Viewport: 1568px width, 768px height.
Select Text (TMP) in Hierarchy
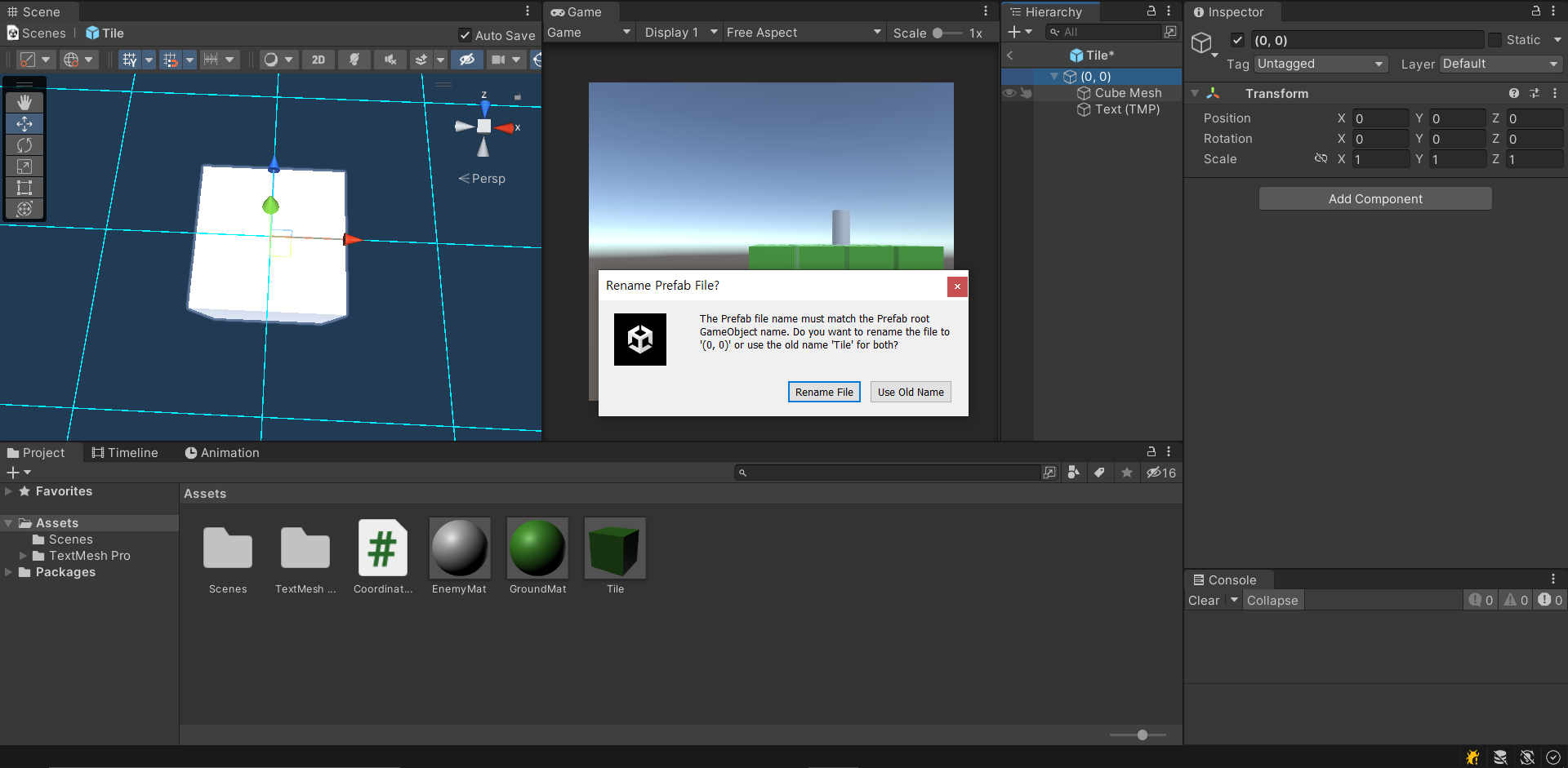tap(1127, 109)
